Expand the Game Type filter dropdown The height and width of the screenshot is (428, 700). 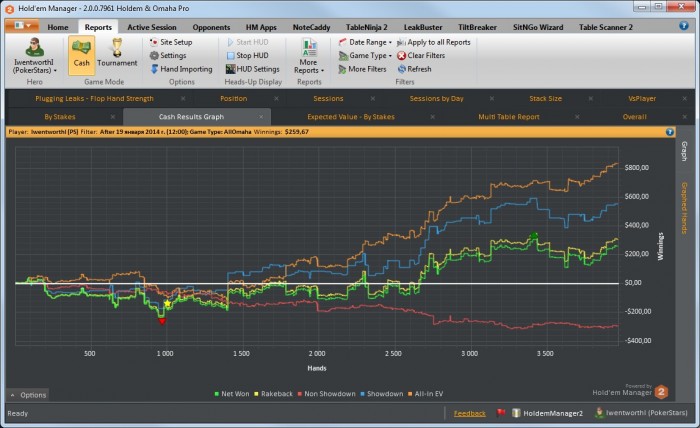(370, 56)
